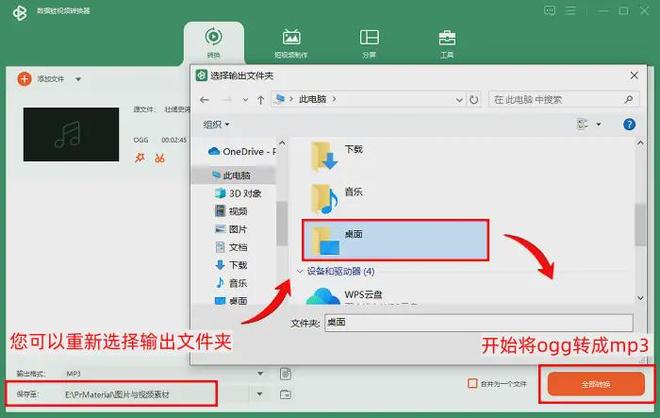Viewport: 660px width, 418px height.
Task: Expand view options dropdown arrow
Action: (x=599, y=124)
